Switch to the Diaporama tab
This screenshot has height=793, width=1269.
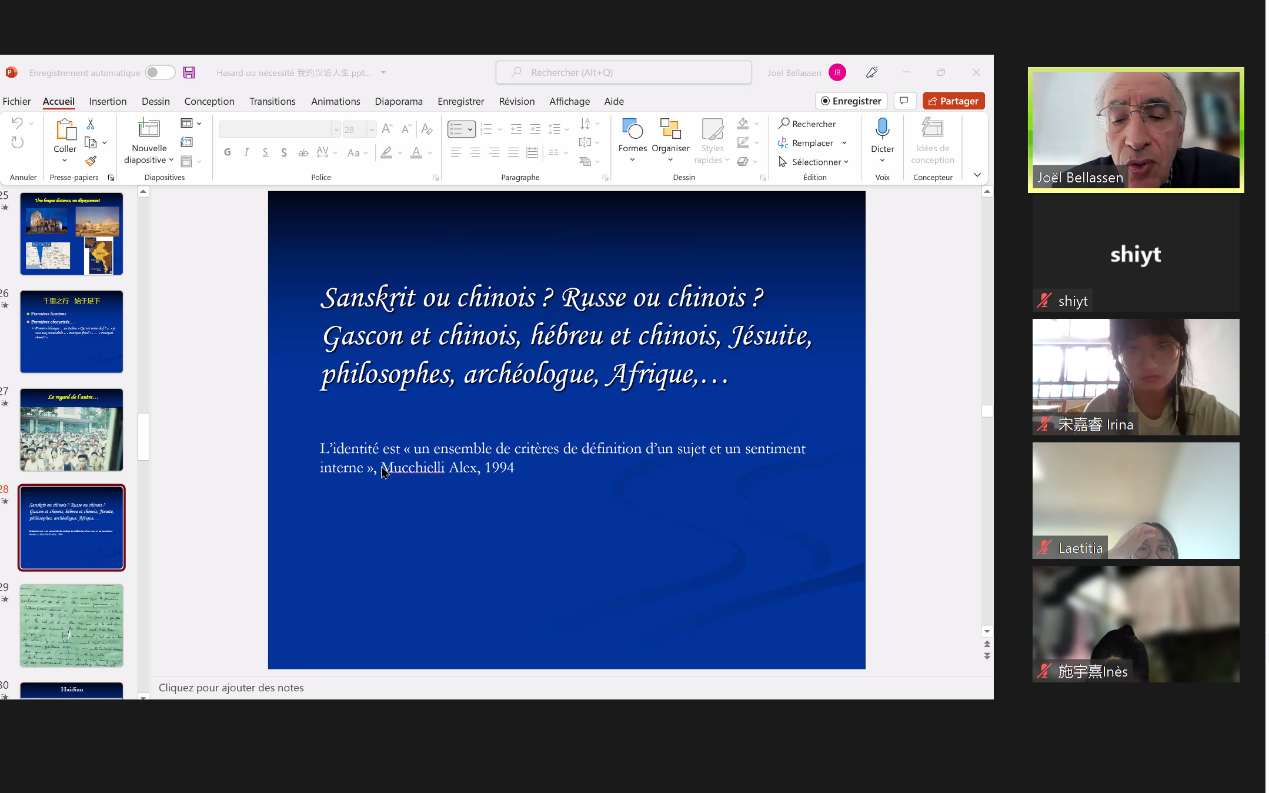click(x=398, y=101)
